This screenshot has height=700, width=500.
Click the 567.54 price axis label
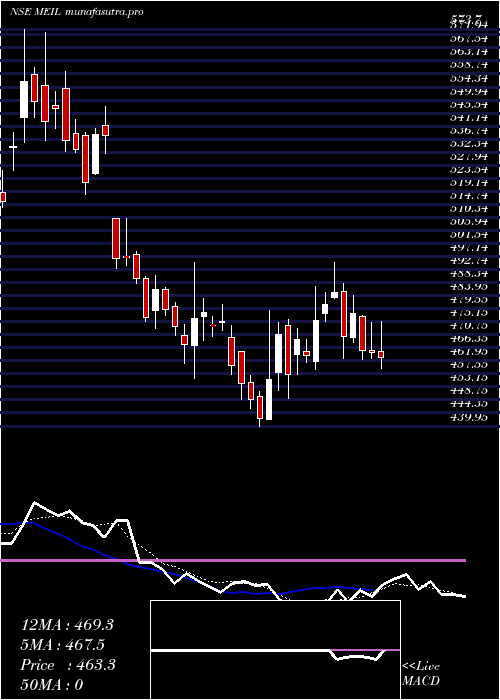469,38
